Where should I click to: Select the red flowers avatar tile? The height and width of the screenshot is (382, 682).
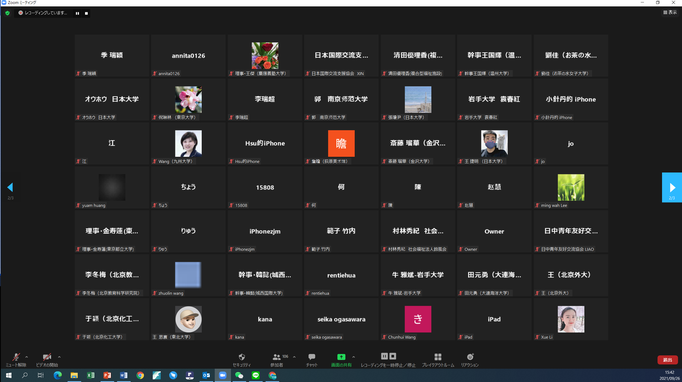(x=265, y=56)
